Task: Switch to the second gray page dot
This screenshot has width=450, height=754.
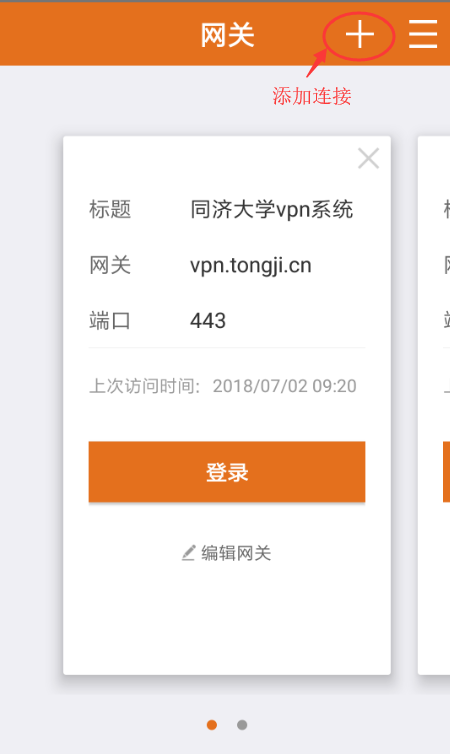Action: coord(242,725)
